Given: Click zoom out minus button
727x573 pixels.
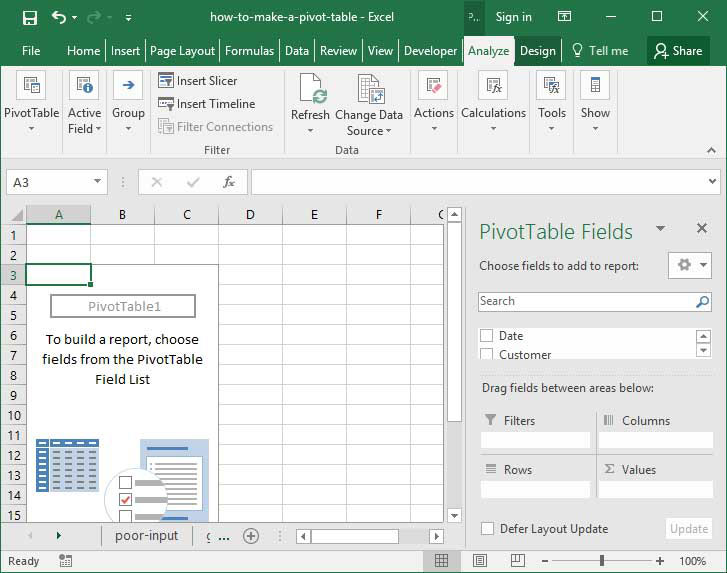Looking at the screenshot, I should point(545,561).
